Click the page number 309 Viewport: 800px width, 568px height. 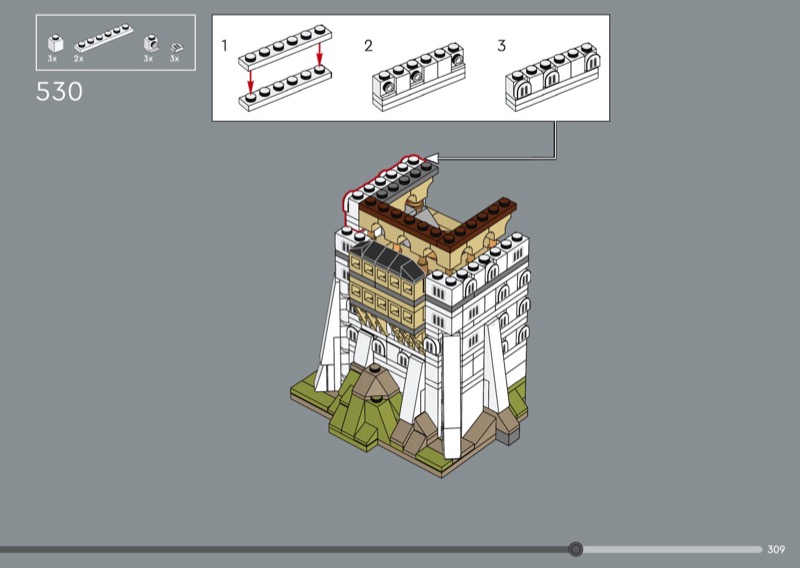[777, 549]
